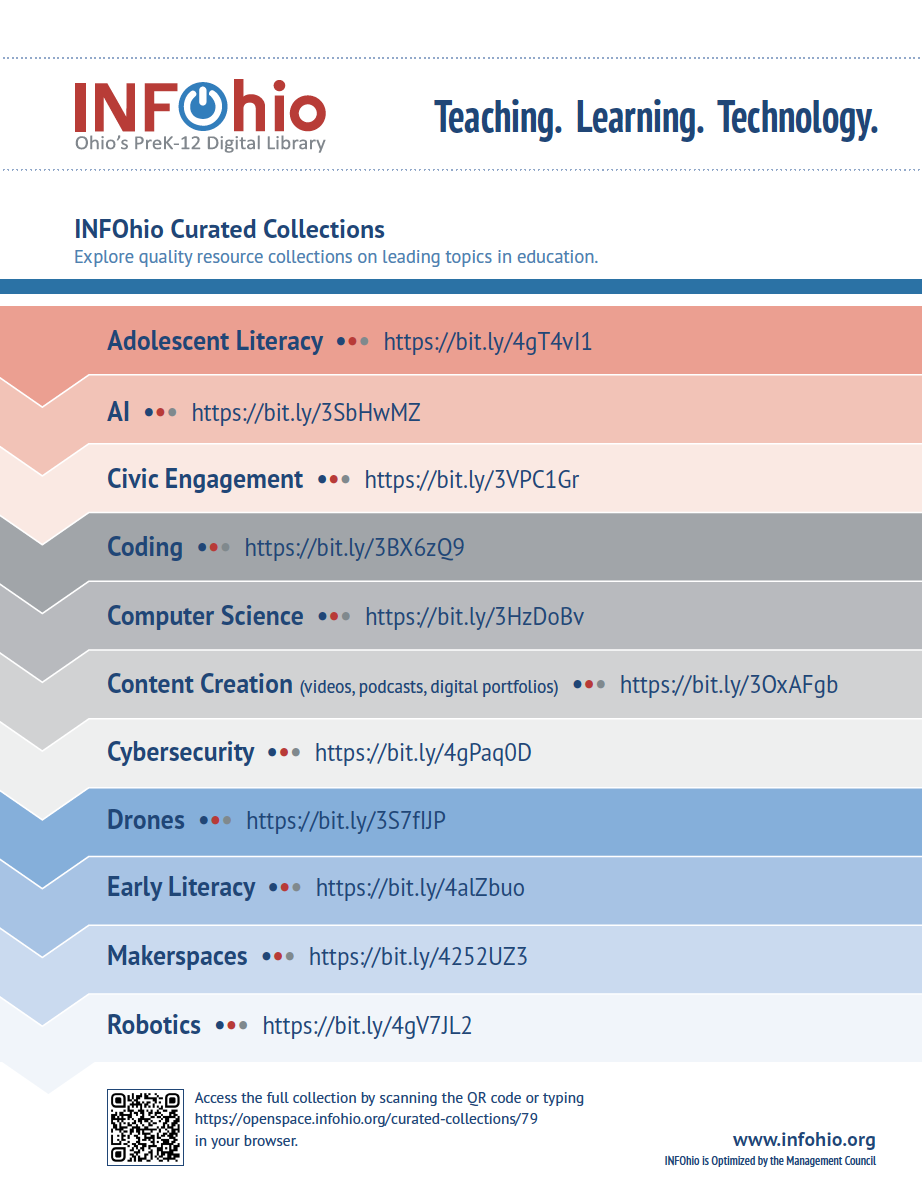922x1204 pixels.
Task: Click the INFOhio logo
Action: pos(200,117)
